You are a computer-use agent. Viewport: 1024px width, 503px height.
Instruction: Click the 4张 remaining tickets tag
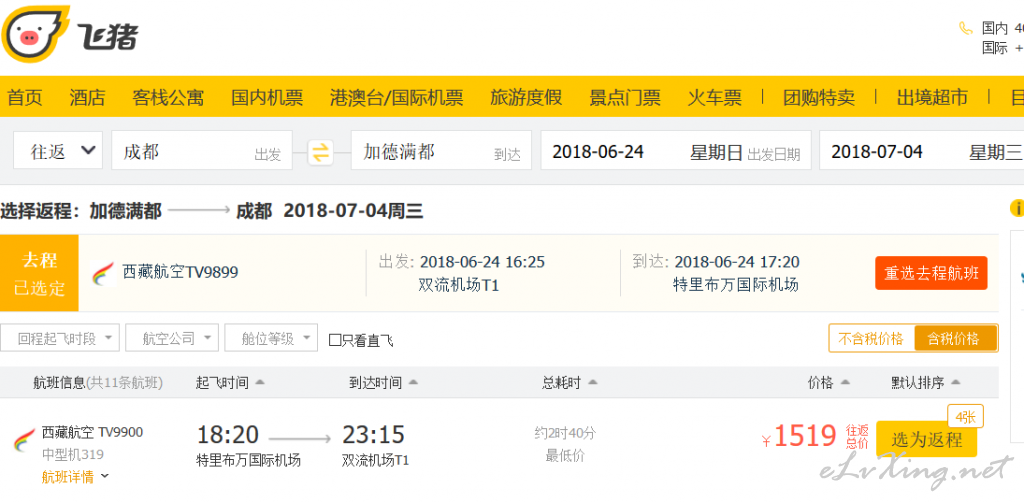(x=965, y=416)
